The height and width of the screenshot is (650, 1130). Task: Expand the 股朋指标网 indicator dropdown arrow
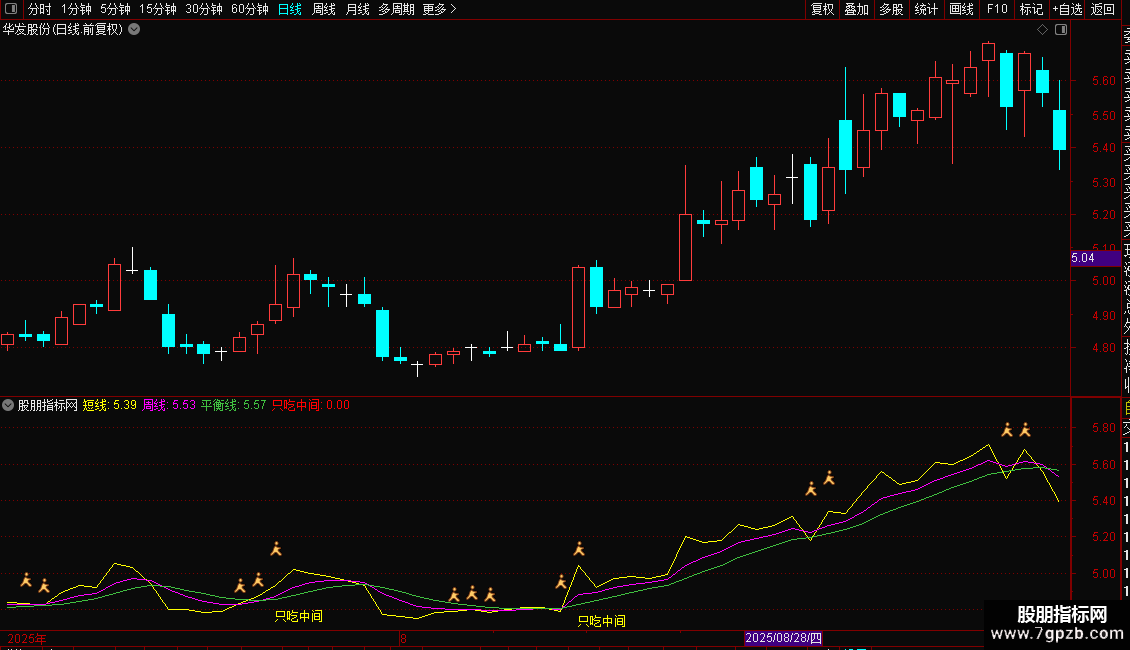tap(8, 405)
